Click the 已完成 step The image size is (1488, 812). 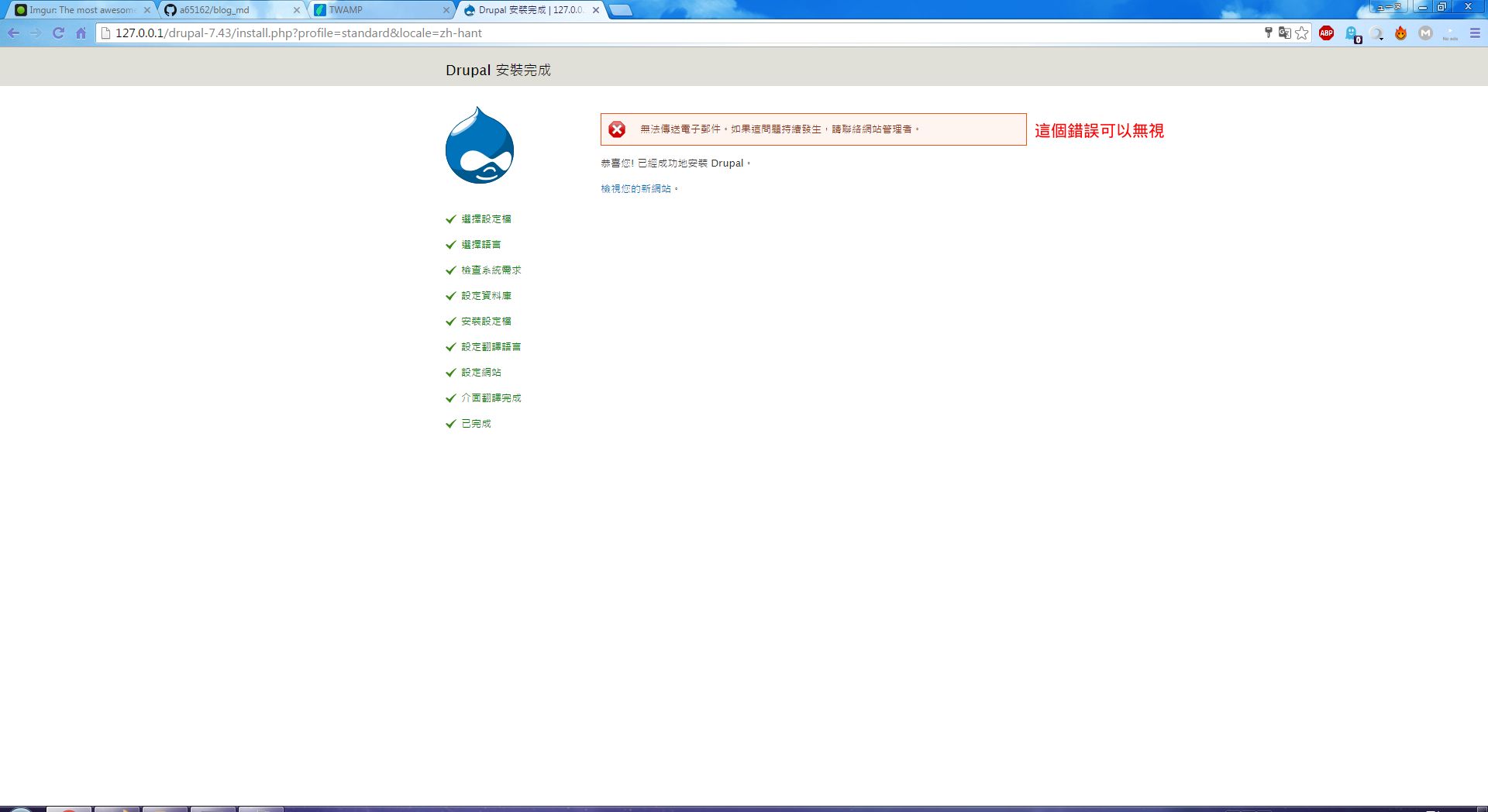coord(476,424)
